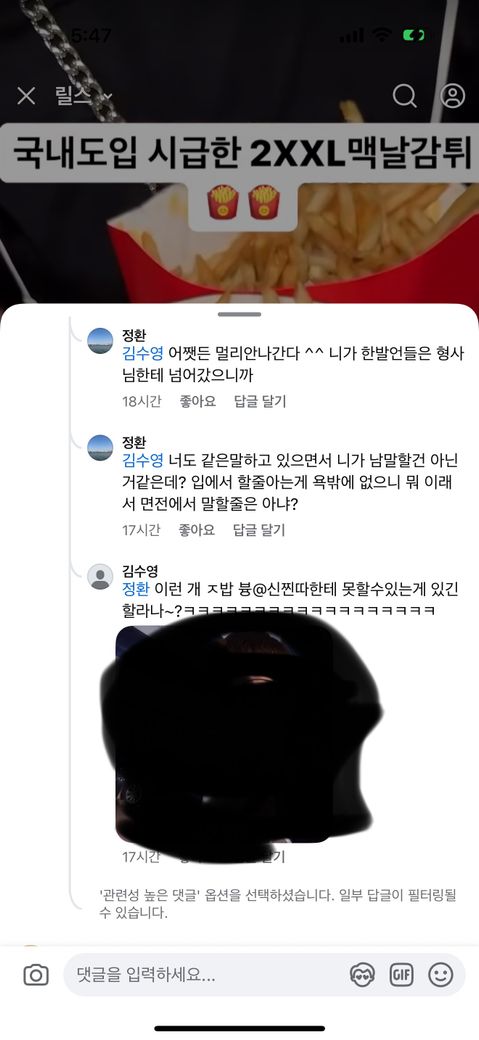Open the 김수영 commenter name
This screenshot has height=1040, width=479.
(x=140, y=571)
